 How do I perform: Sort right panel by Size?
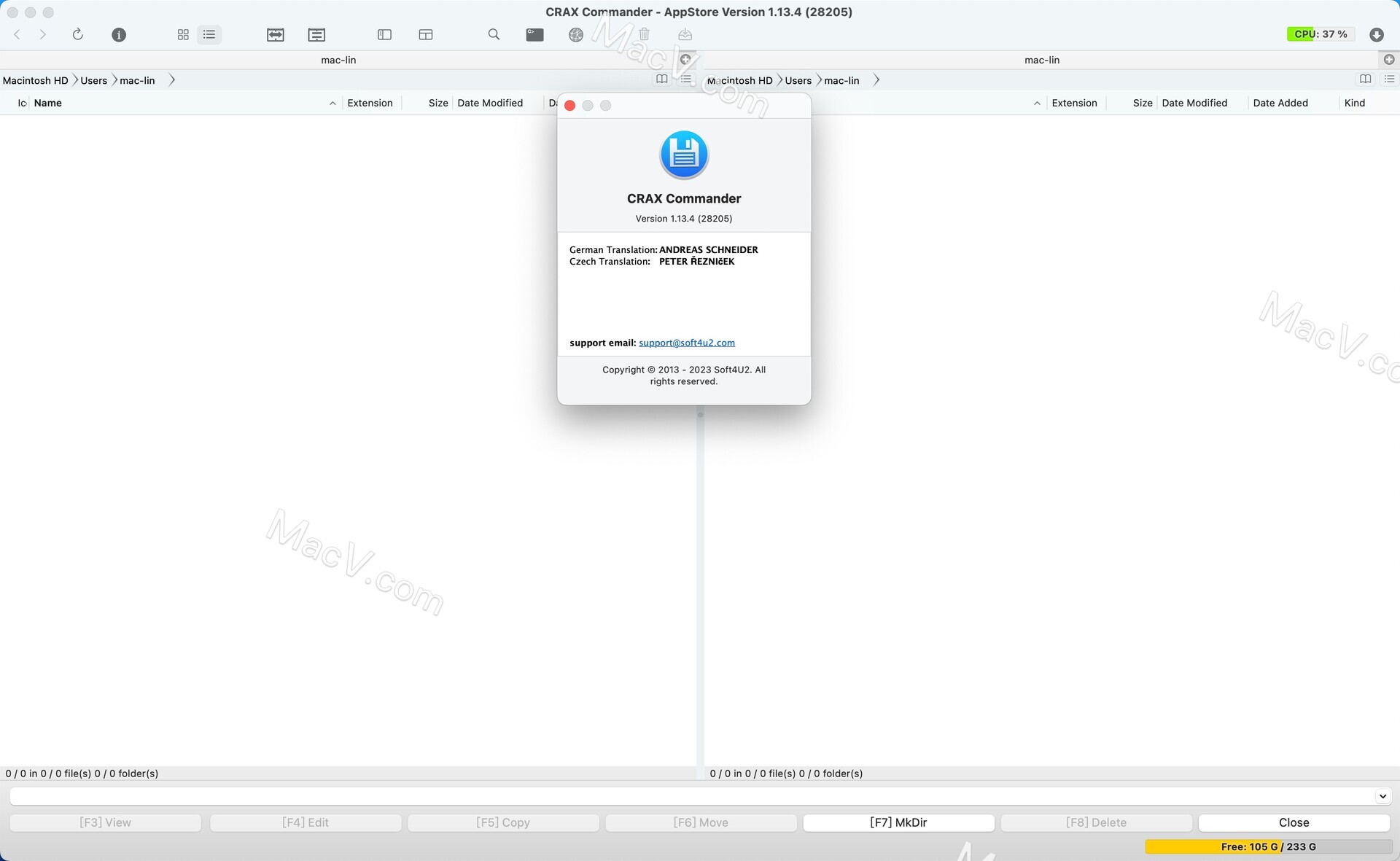pyautogui.click(x=1142, y=103)
